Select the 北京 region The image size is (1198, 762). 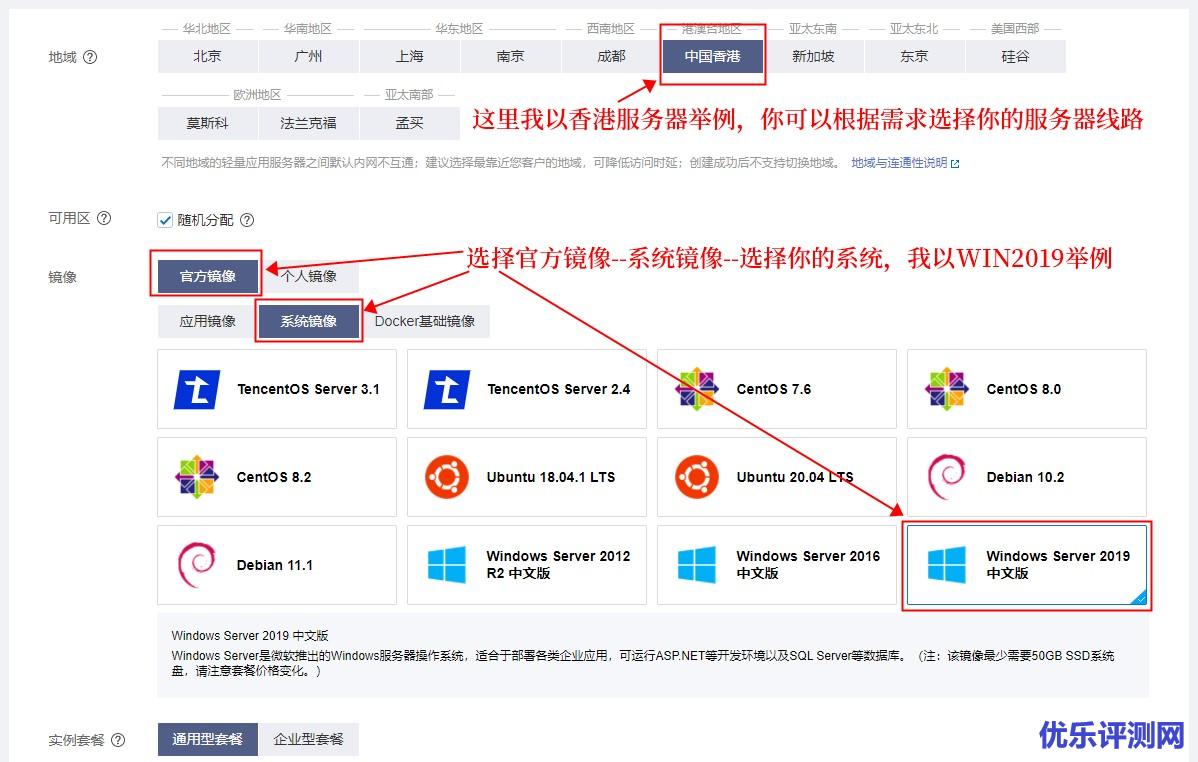[208, 57]
